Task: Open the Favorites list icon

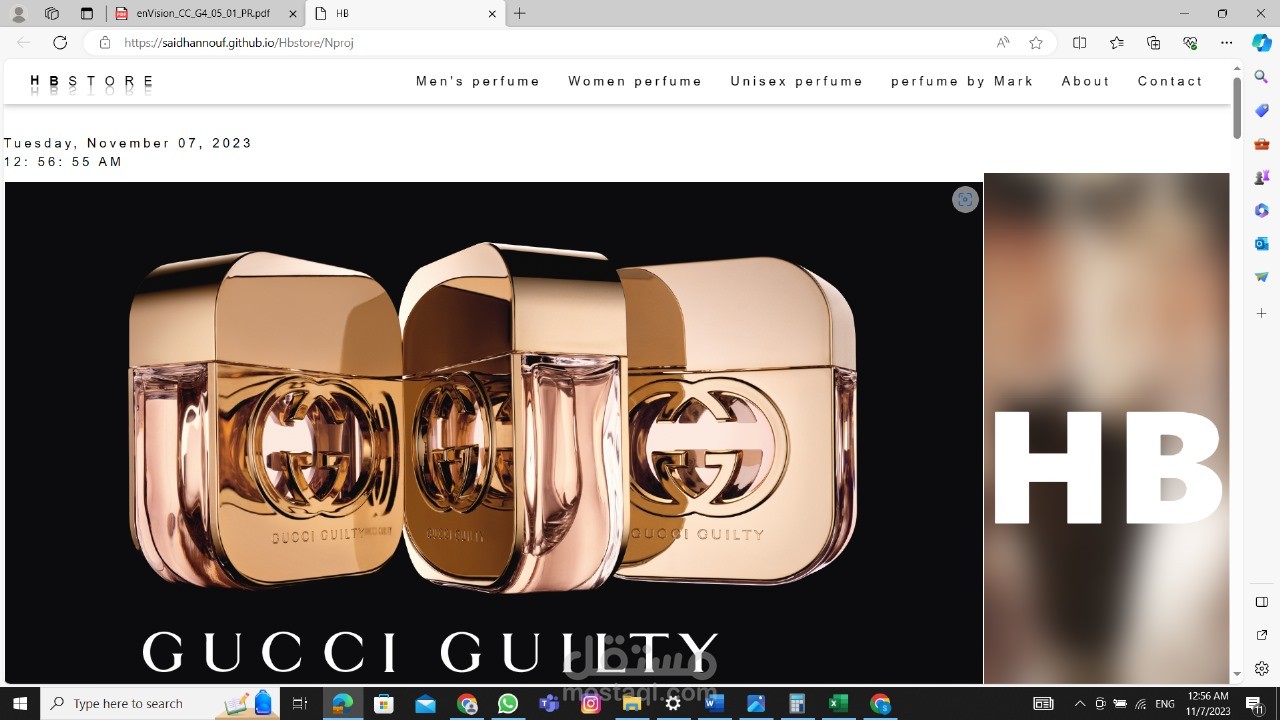Action: (1117, 43)
